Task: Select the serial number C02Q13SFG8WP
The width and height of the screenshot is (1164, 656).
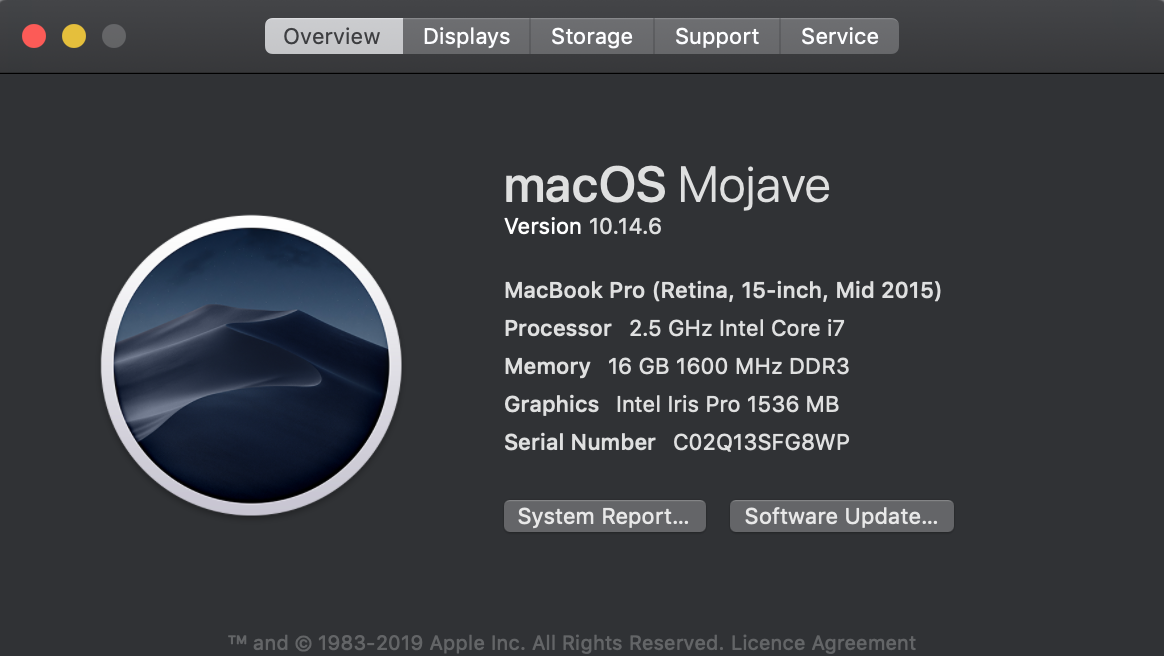Action: click(x=761, y=442)
